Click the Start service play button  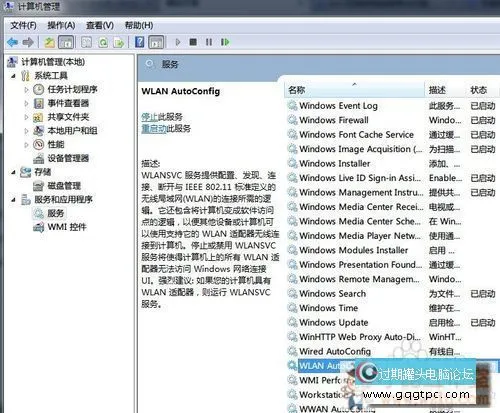(x=178, y=42)
